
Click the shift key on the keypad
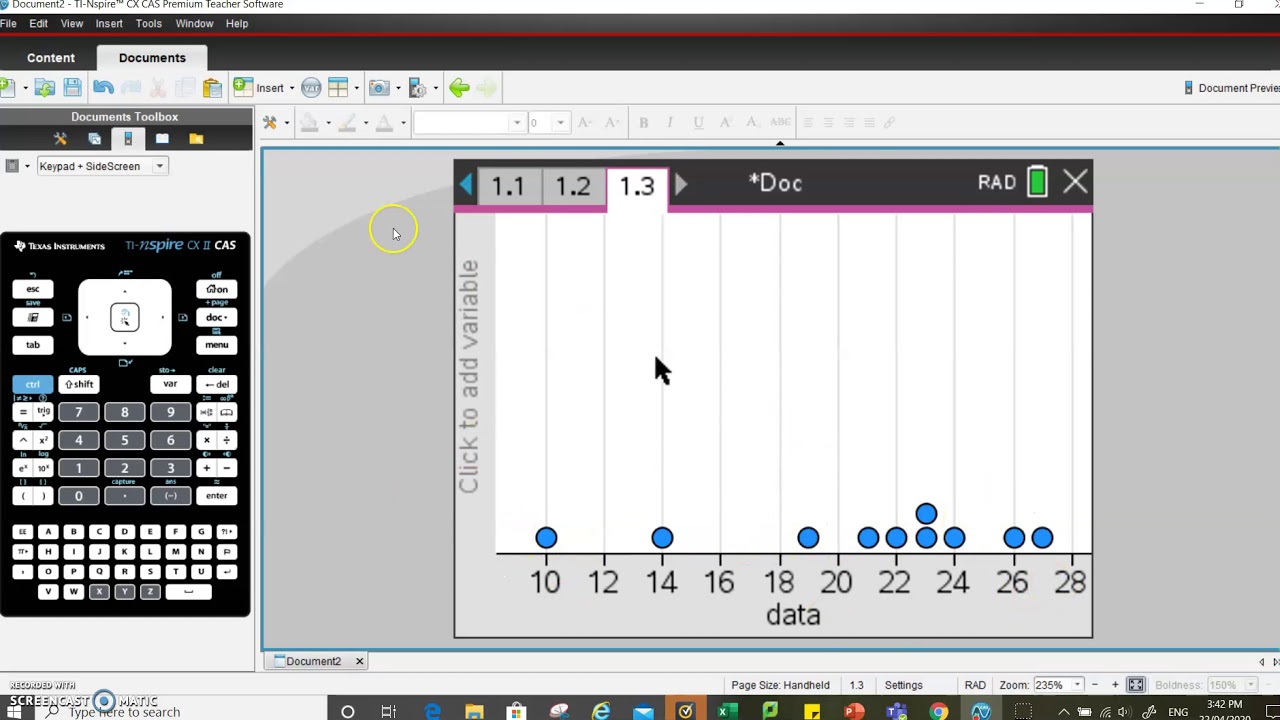click(x=79, y=384)
